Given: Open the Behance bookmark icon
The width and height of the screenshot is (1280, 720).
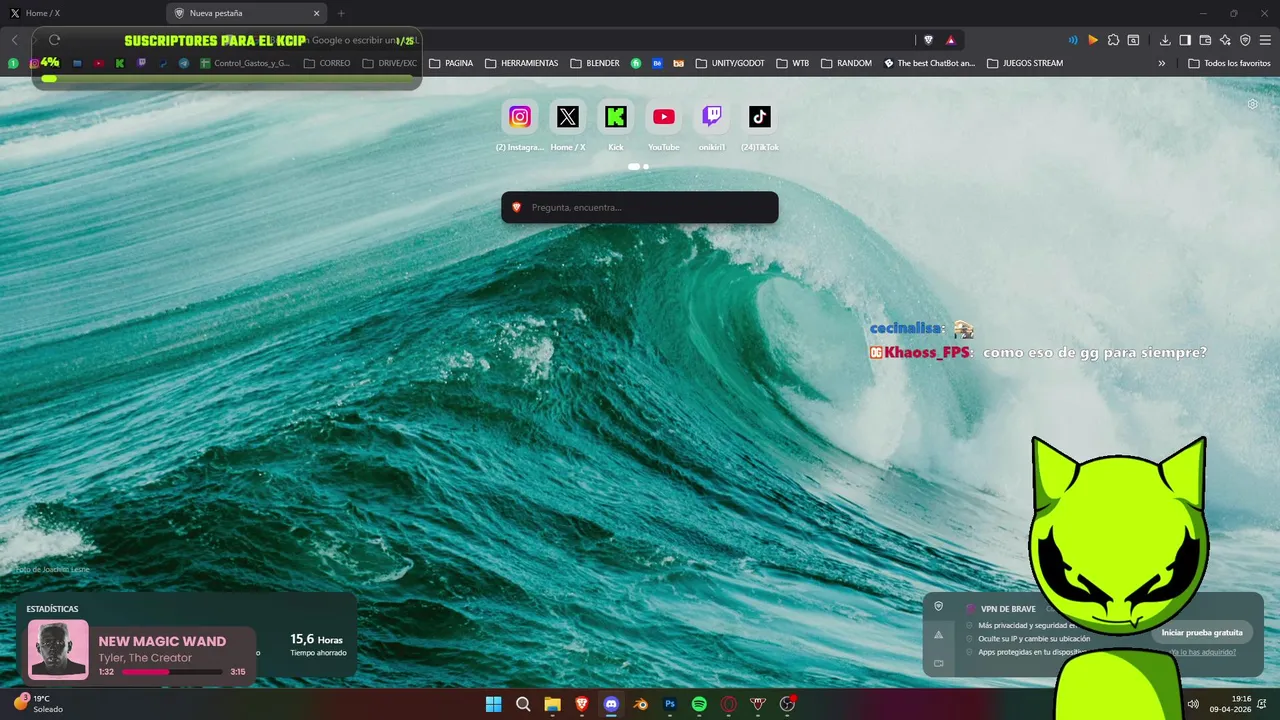Looking at the screenshot, I should click(657, 63).
